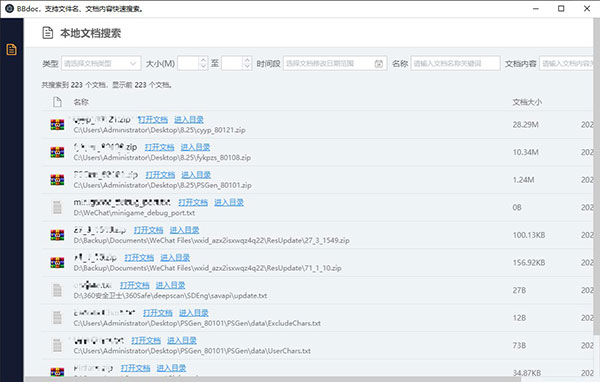Viewport: 600px width, 382px height.
Task: Click 进入目录 for fykpzs_80108.zip
Action: 196,147
